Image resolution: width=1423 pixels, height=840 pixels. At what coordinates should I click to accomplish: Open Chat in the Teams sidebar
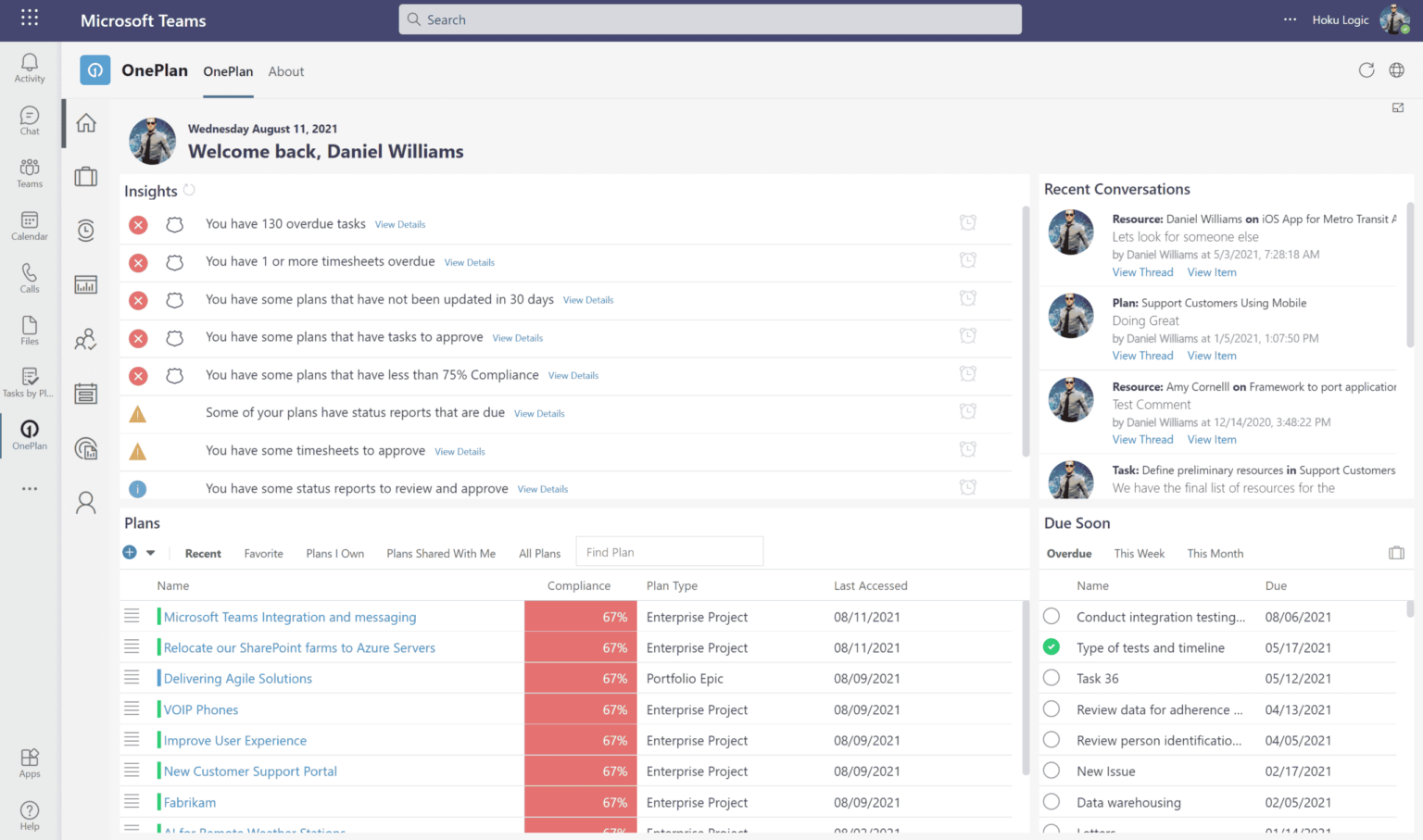click(30, 120)
